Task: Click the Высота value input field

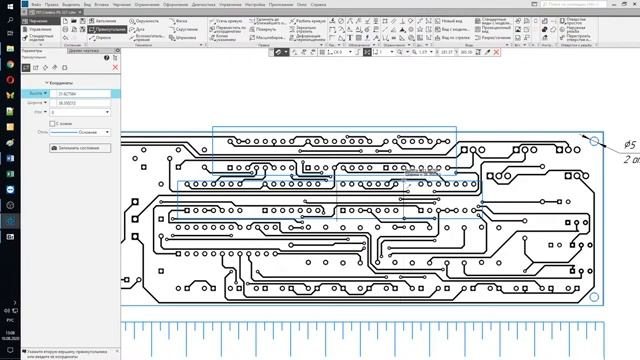Action: point(80,93)
